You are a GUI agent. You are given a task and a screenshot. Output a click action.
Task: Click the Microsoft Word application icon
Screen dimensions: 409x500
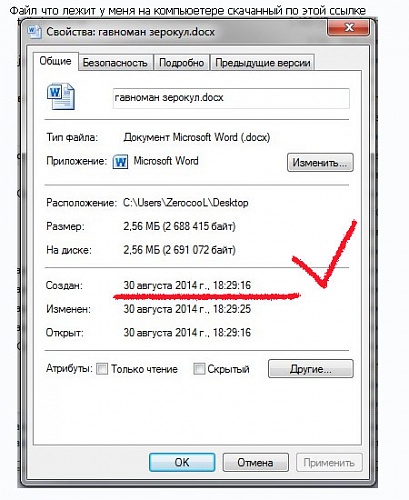click(x=120, y=162)
